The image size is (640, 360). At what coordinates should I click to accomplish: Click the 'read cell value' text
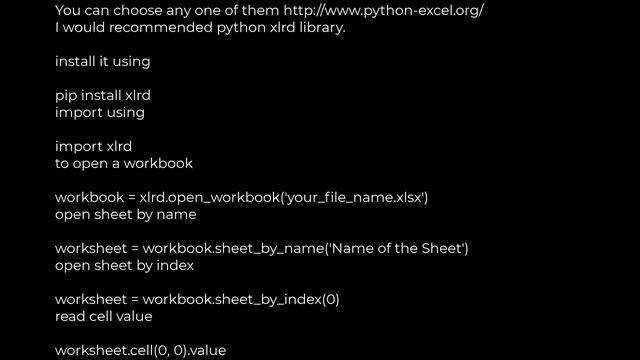point(104,317)
